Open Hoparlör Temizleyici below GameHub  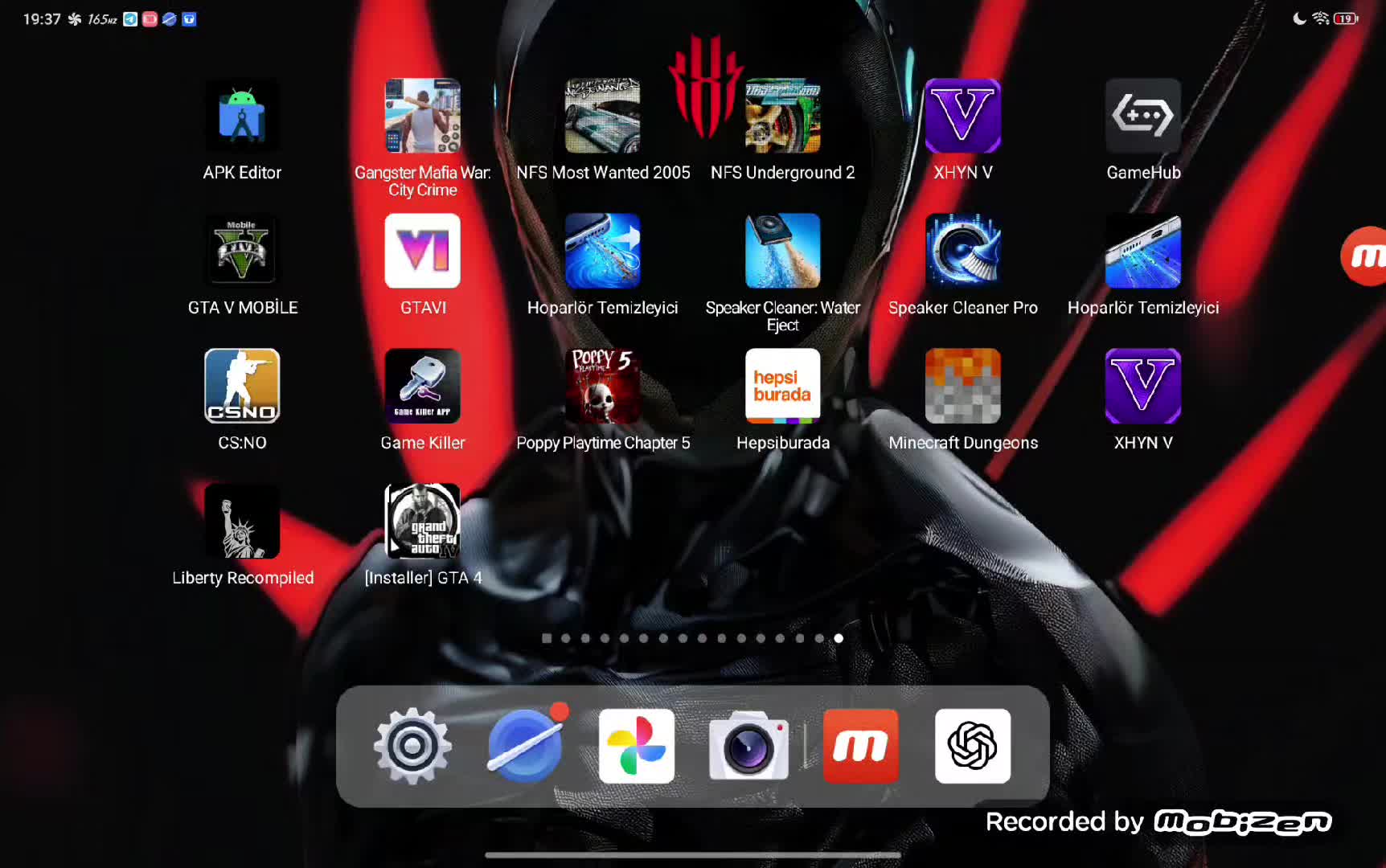[x=1143, y=251]
